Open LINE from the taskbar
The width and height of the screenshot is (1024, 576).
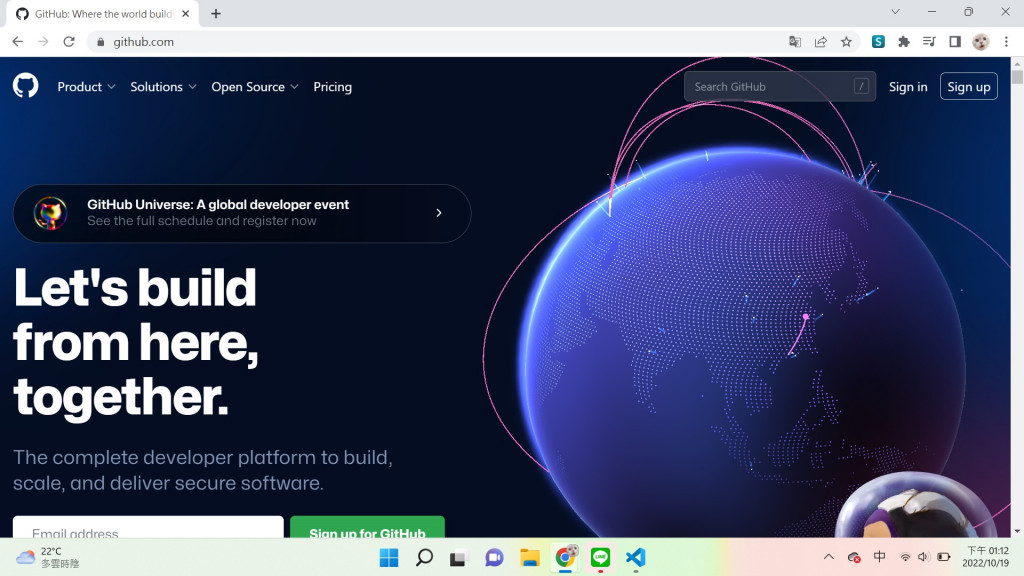[x=600, y=558]
